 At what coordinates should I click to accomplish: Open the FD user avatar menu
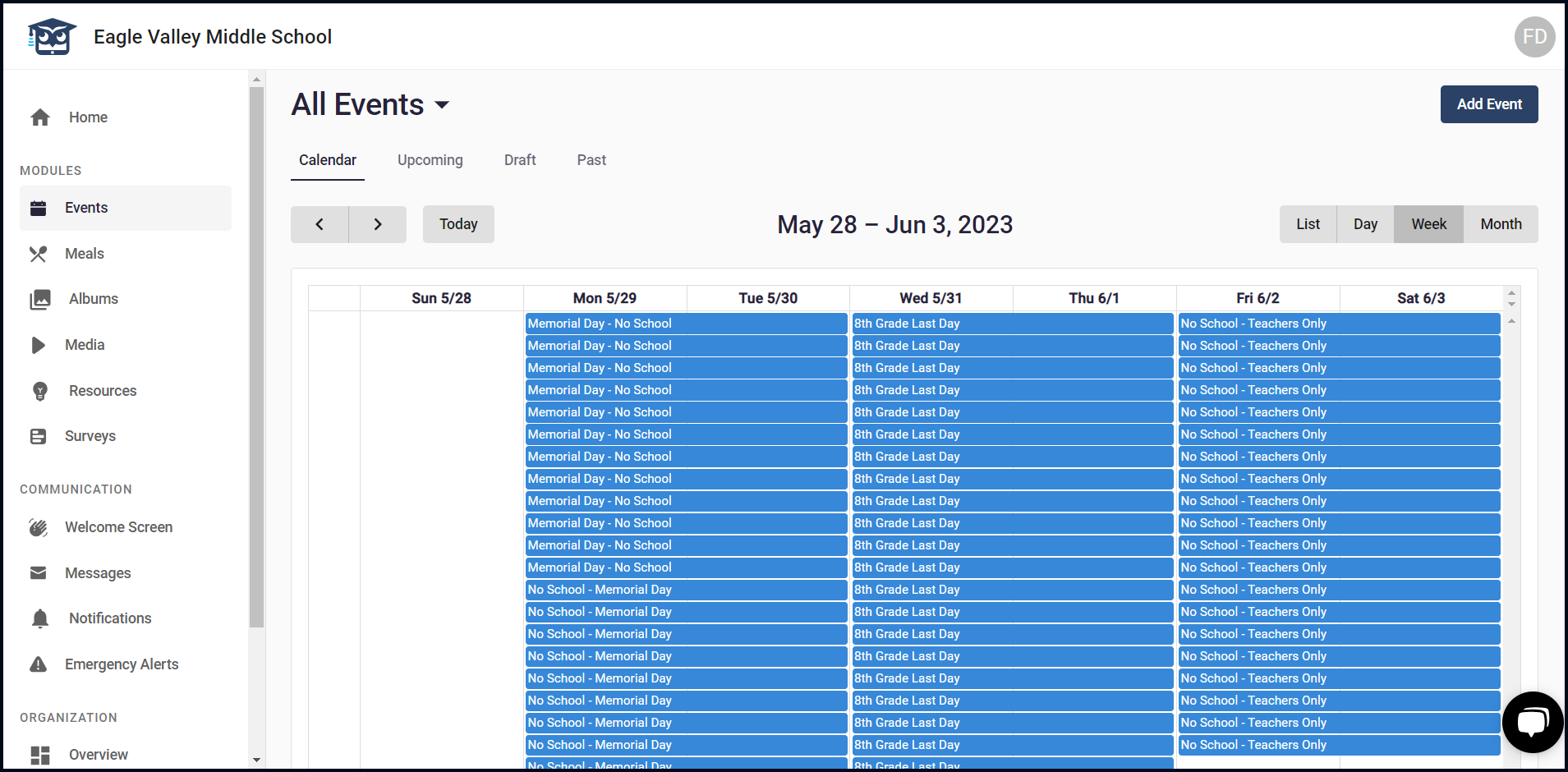click(1534, 37)
